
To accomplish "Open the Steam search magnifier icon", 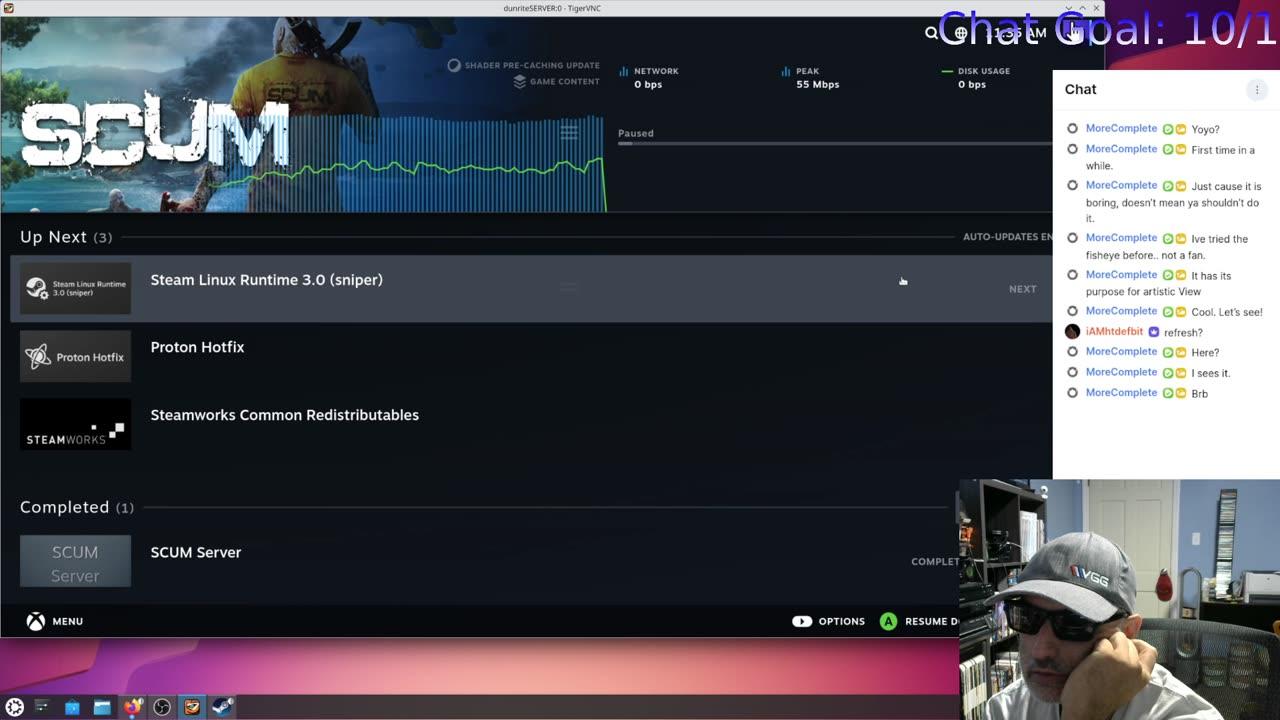I will (x=932, y=33).
